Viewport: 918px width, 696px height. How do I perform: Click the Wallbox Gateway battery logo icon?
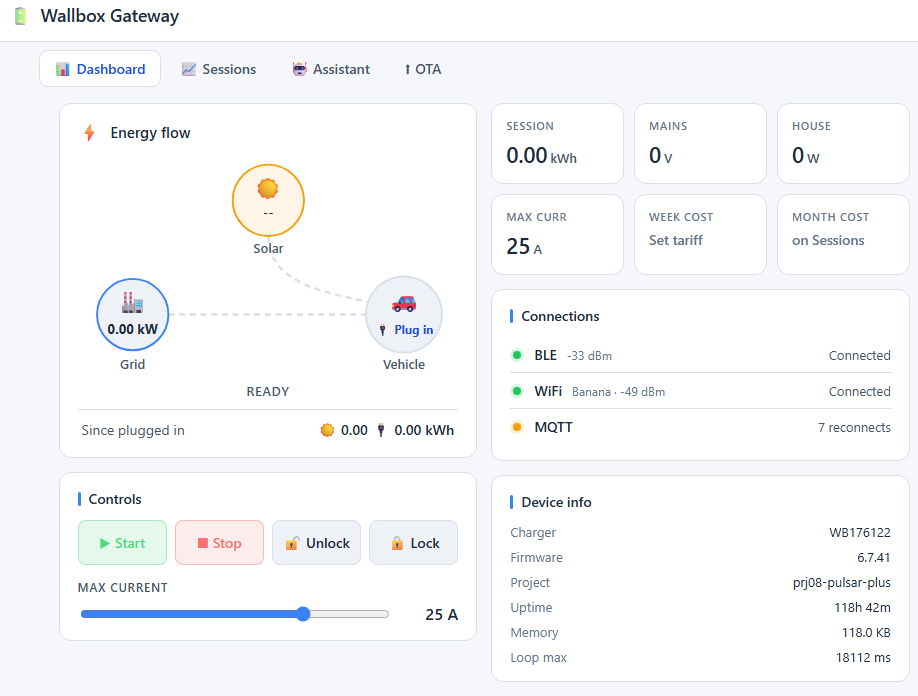click(20, 16)
